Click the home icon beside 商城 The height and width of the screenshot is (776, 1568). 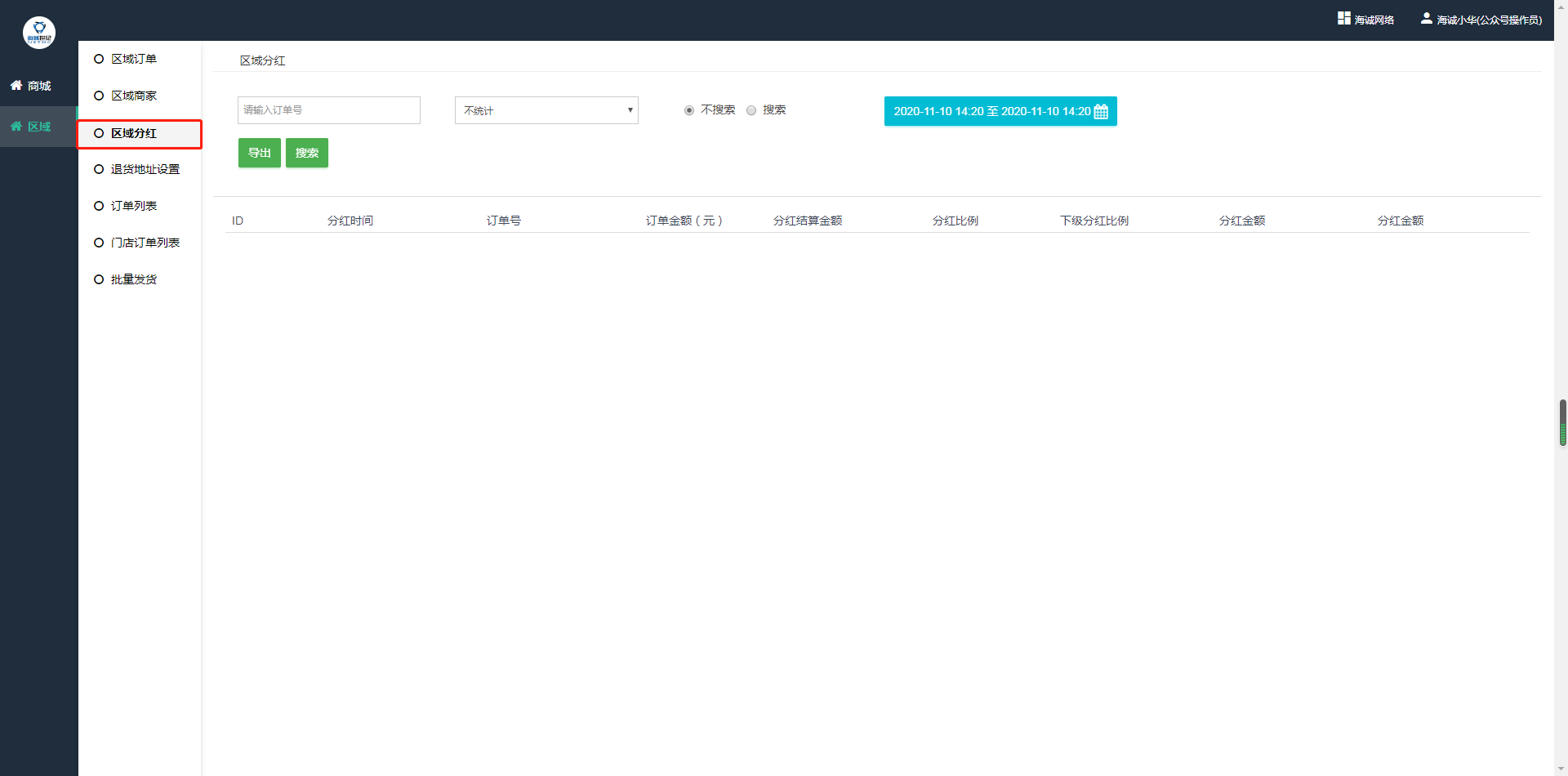[16, 85]
